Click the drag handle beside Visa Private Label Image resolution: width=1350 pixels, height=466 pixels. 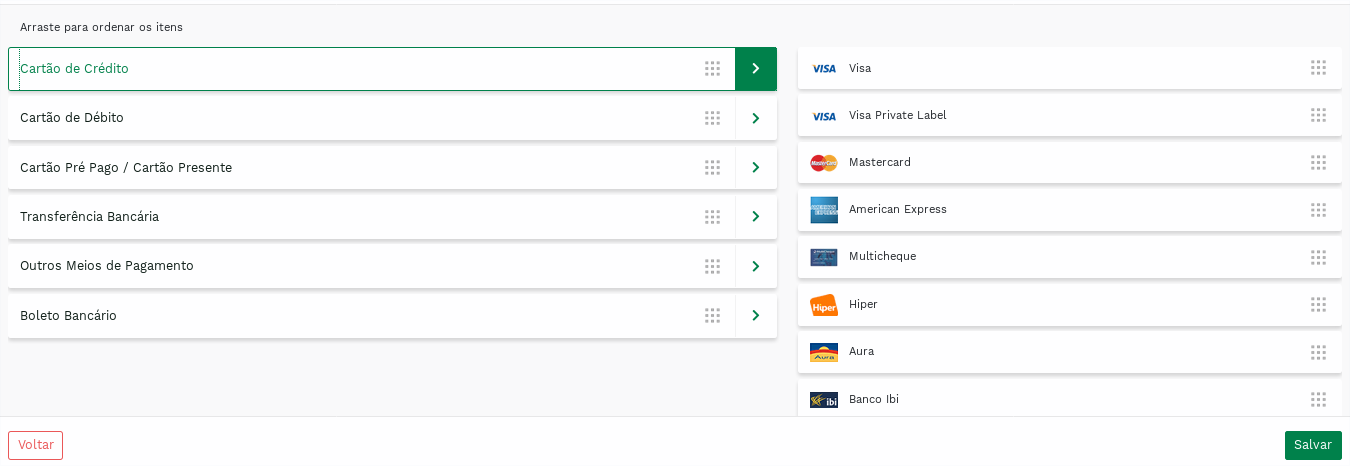point(1318,115)
